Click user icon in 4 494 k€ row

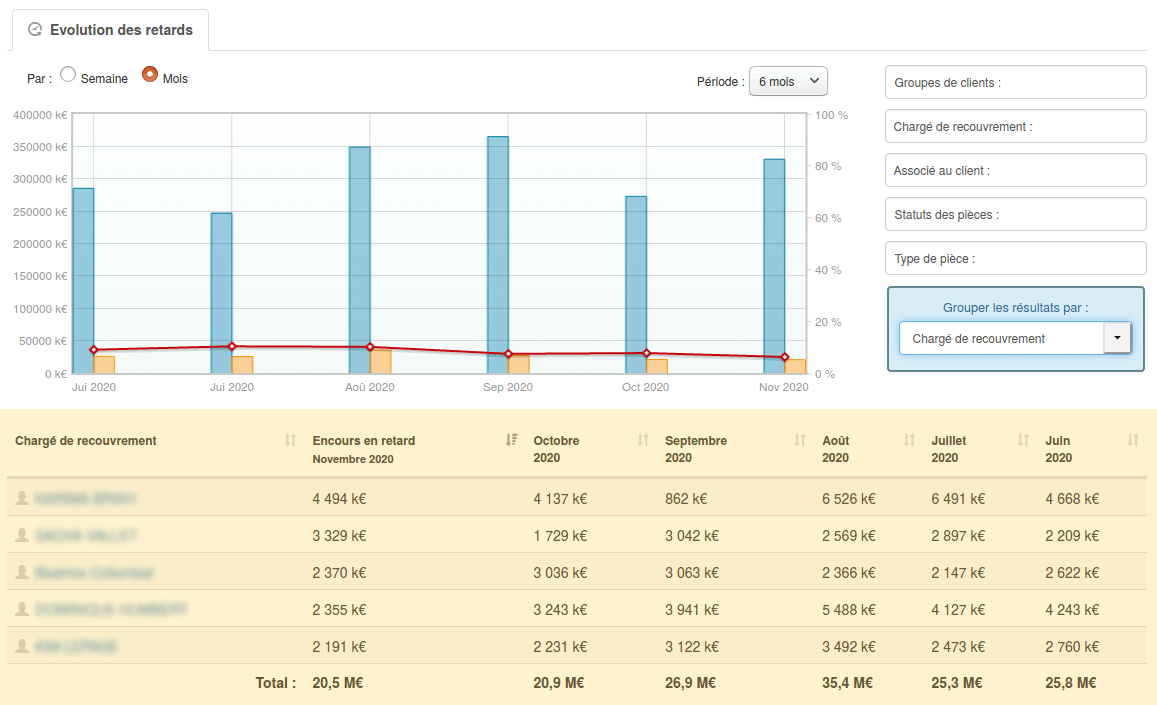point(22,498)
